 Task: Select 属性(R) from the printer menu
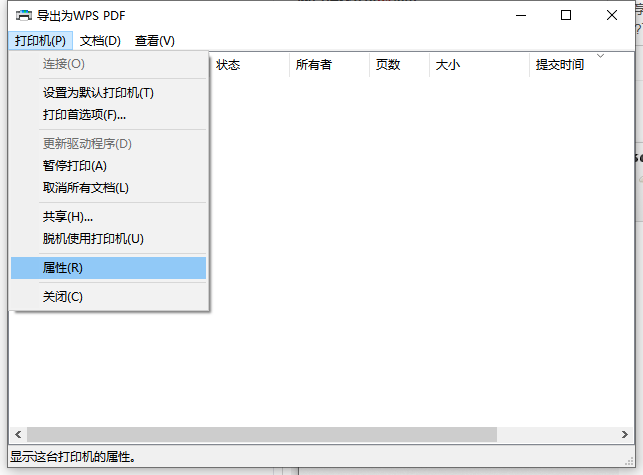(63, 268)
